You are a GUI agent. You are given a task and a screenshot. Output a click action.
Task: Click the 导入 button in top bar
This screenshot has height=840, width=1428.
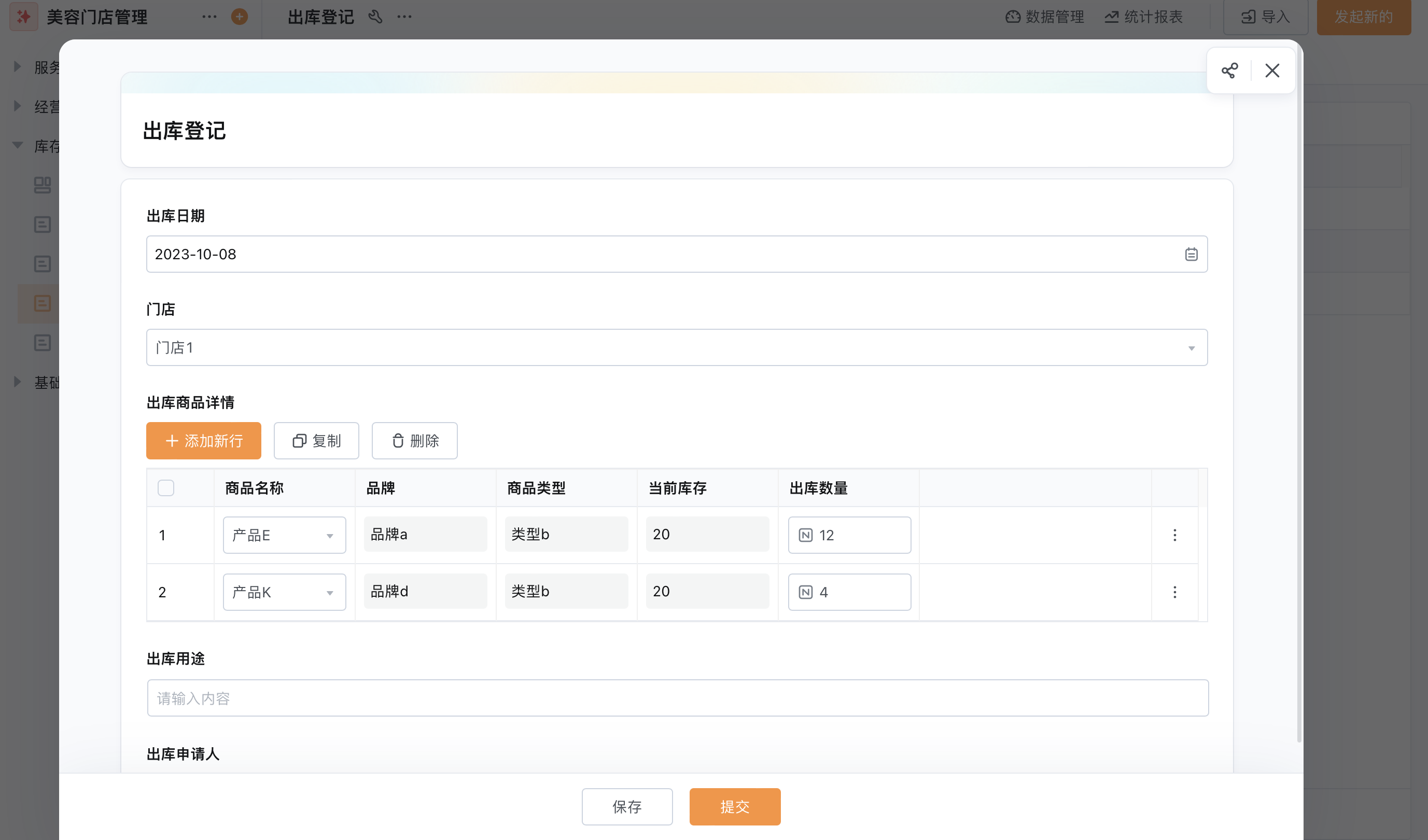(1265, 17)
